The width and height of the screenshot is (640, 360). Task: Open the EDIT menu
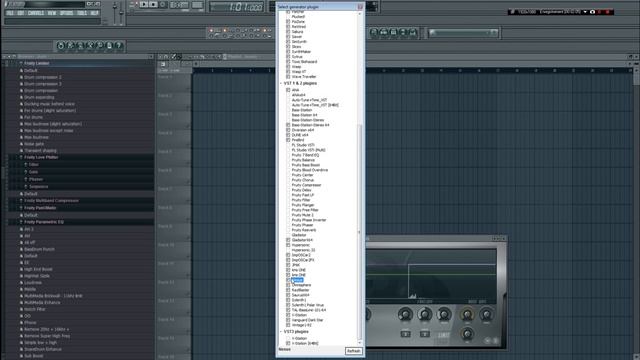click(20, 13)
